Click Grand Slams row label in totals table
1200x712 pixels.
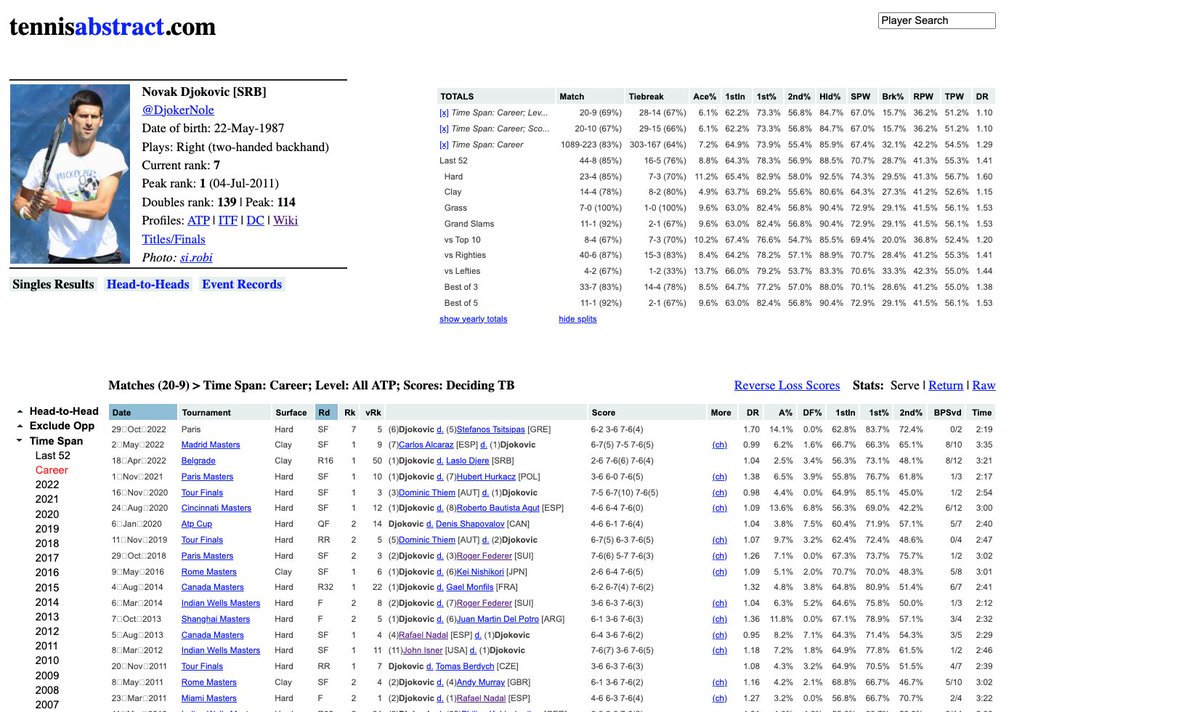pos(470,224)
